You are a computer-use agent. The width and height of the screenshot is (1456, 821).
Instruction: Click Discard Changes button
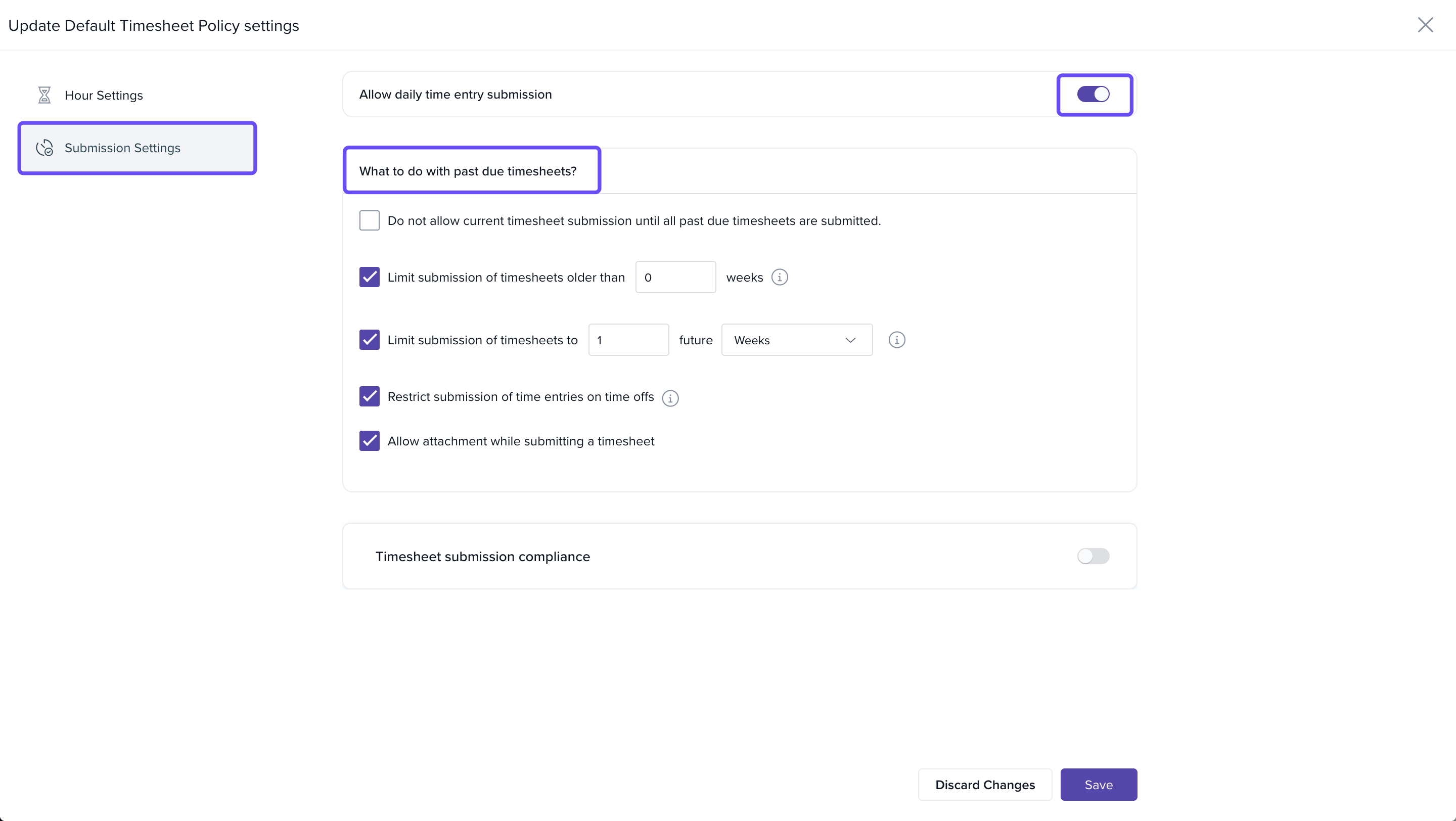pyautogui.click(x=985, y=785)
